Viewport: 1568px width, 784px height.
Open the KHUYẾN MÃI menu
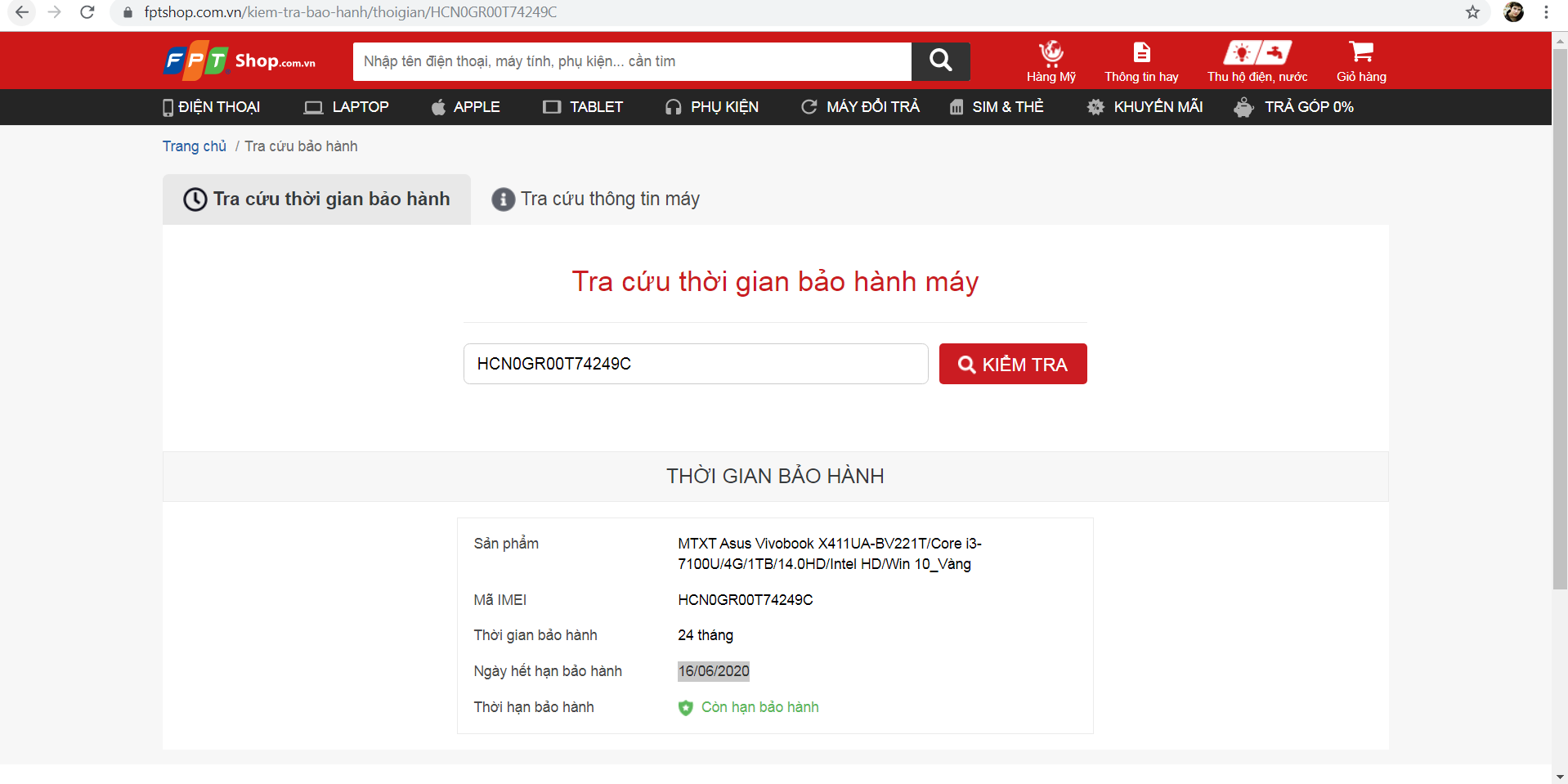click(x=1145, y=107)
